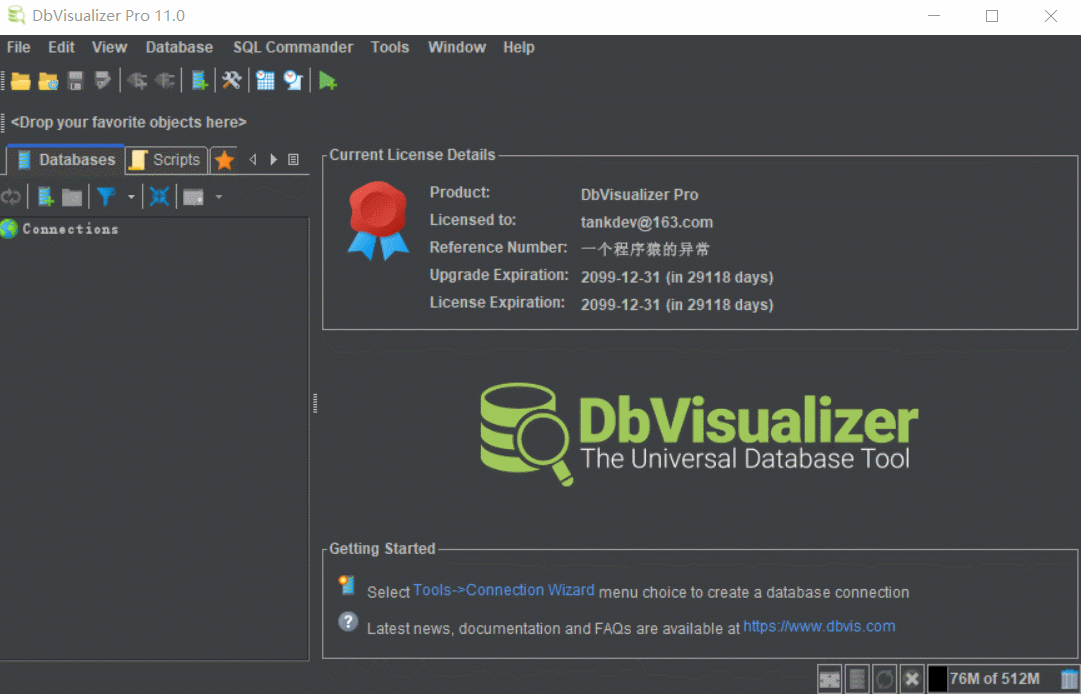Click the 76M of 512M memory indicator
This screenshot has width=1081, height=694.
pos(993,677)
